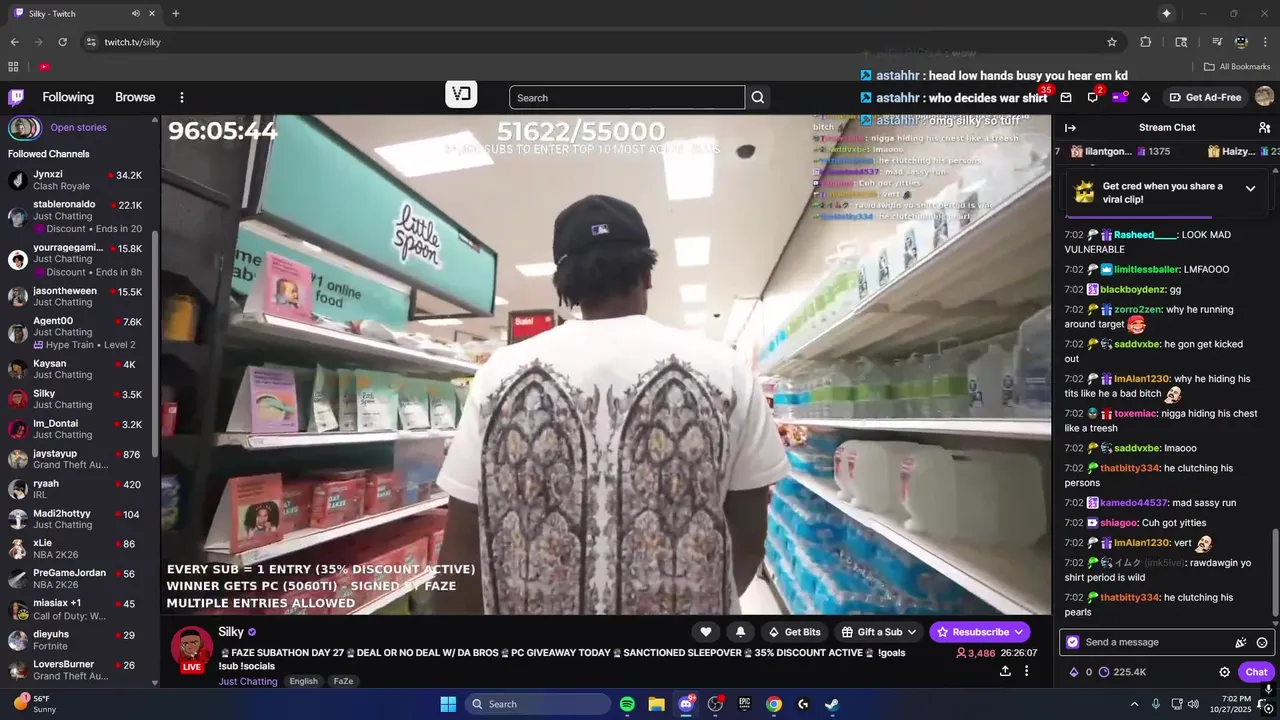Image resolution: width=1280 pixels, height=720 pixels.
Task: Click username Rasheed in chat
Action: coord(1145,235)
